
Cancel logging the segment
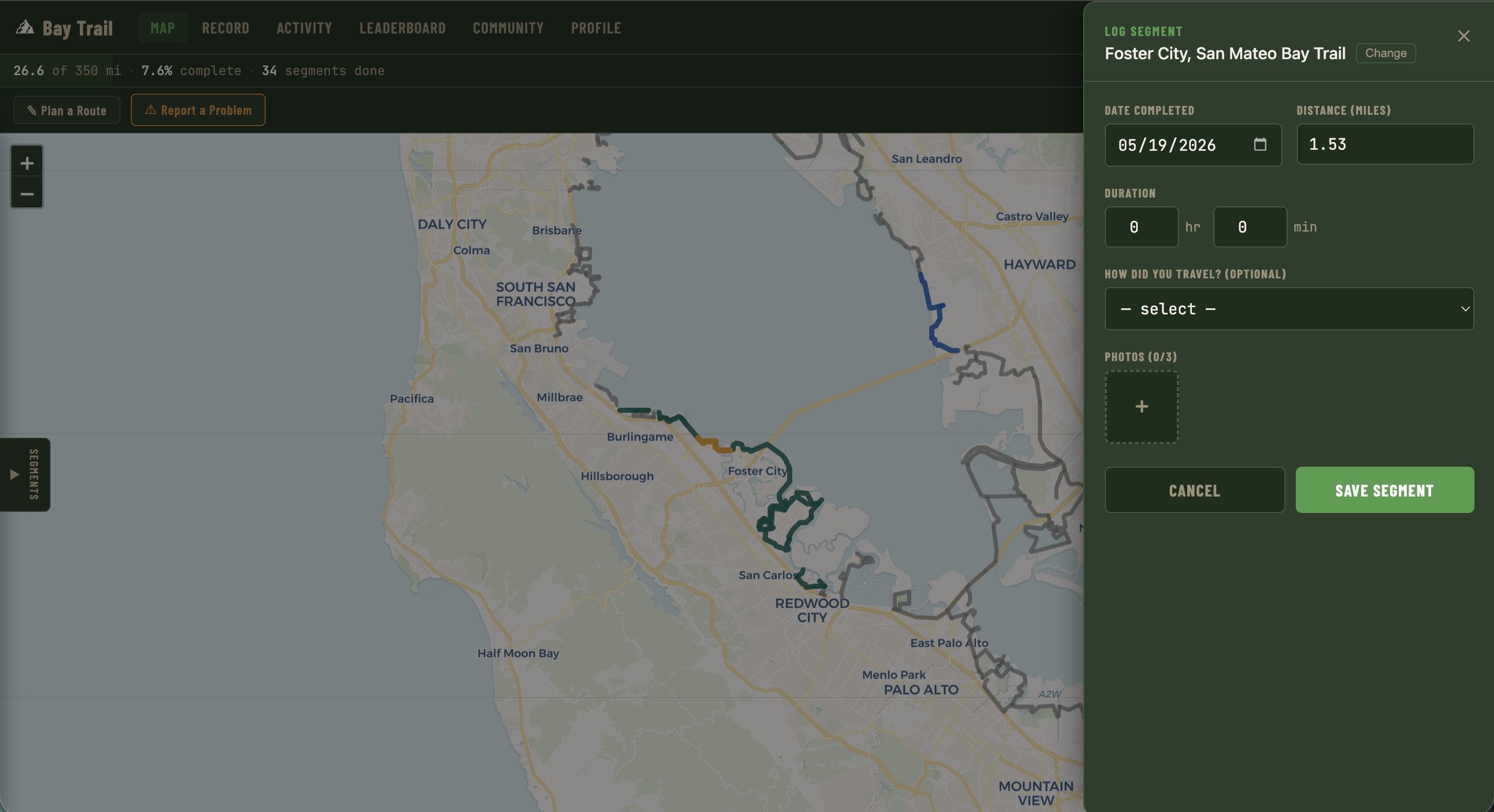(x=1195, y=490)
